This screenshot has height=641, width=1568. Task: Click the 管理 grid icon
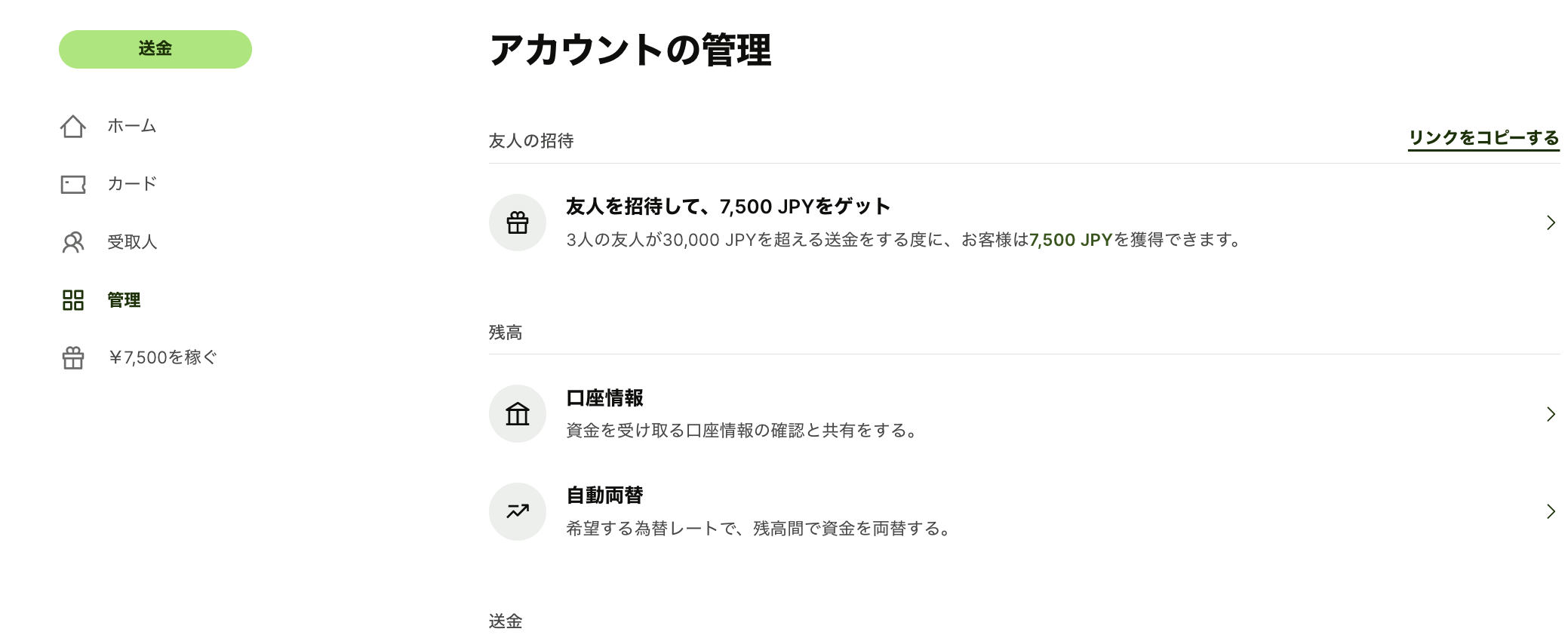73,300
